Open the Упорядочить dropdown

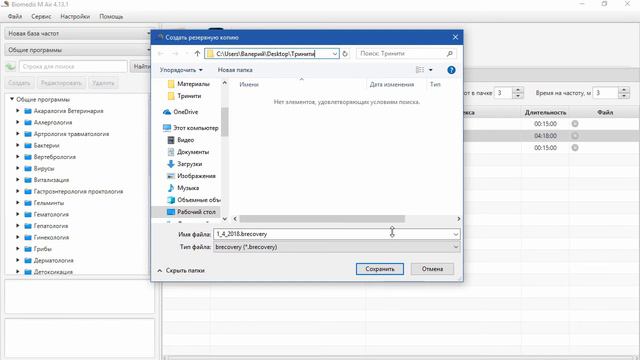click(x=181, y=70)
